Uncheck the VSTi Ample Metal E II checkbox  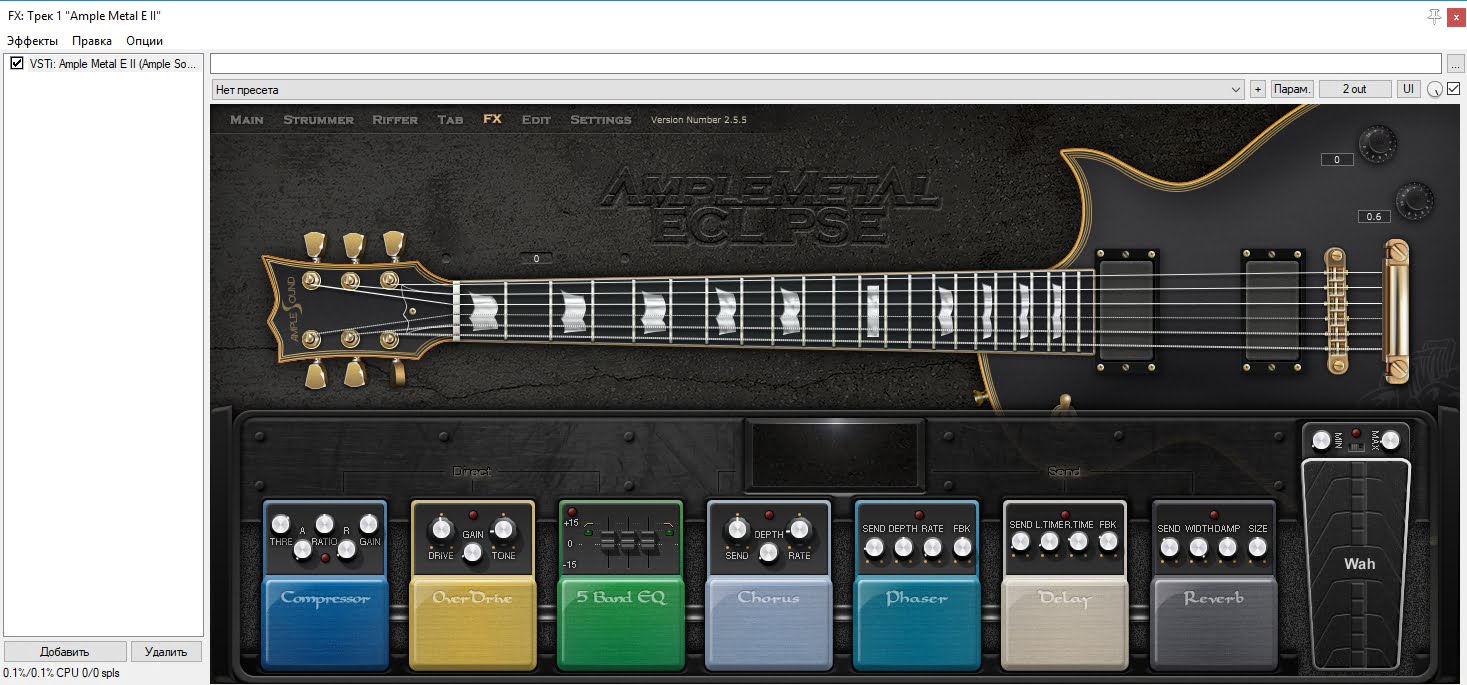pyautogui.click(x=17, y=63)
